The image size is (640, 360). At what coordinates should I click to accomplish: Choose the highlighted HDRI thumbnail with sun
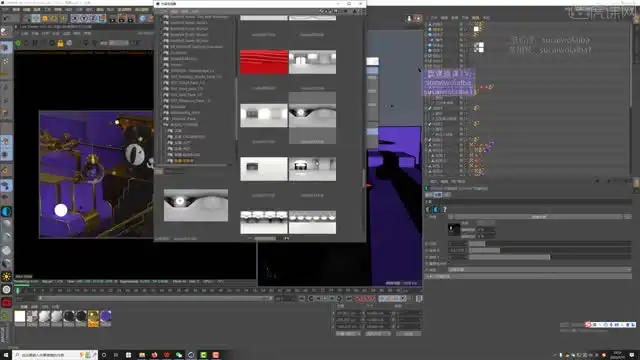click(312, 116)
